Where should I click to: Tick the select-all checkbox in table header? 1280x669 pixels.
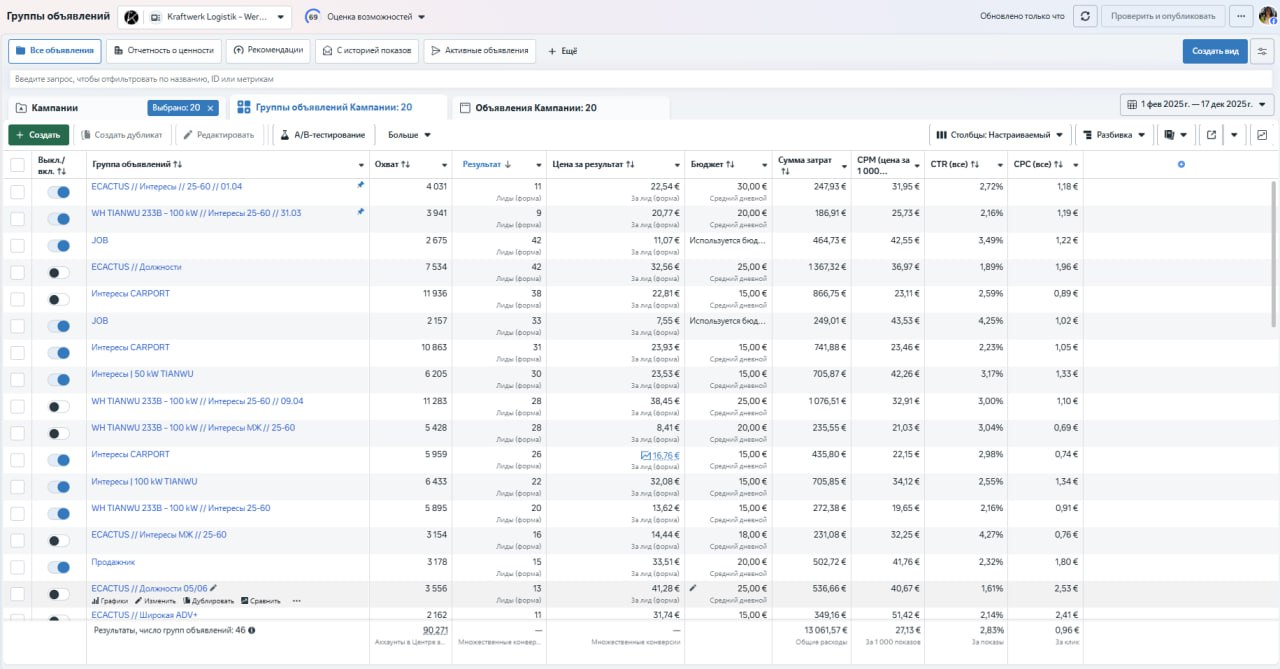pos(18,165)
